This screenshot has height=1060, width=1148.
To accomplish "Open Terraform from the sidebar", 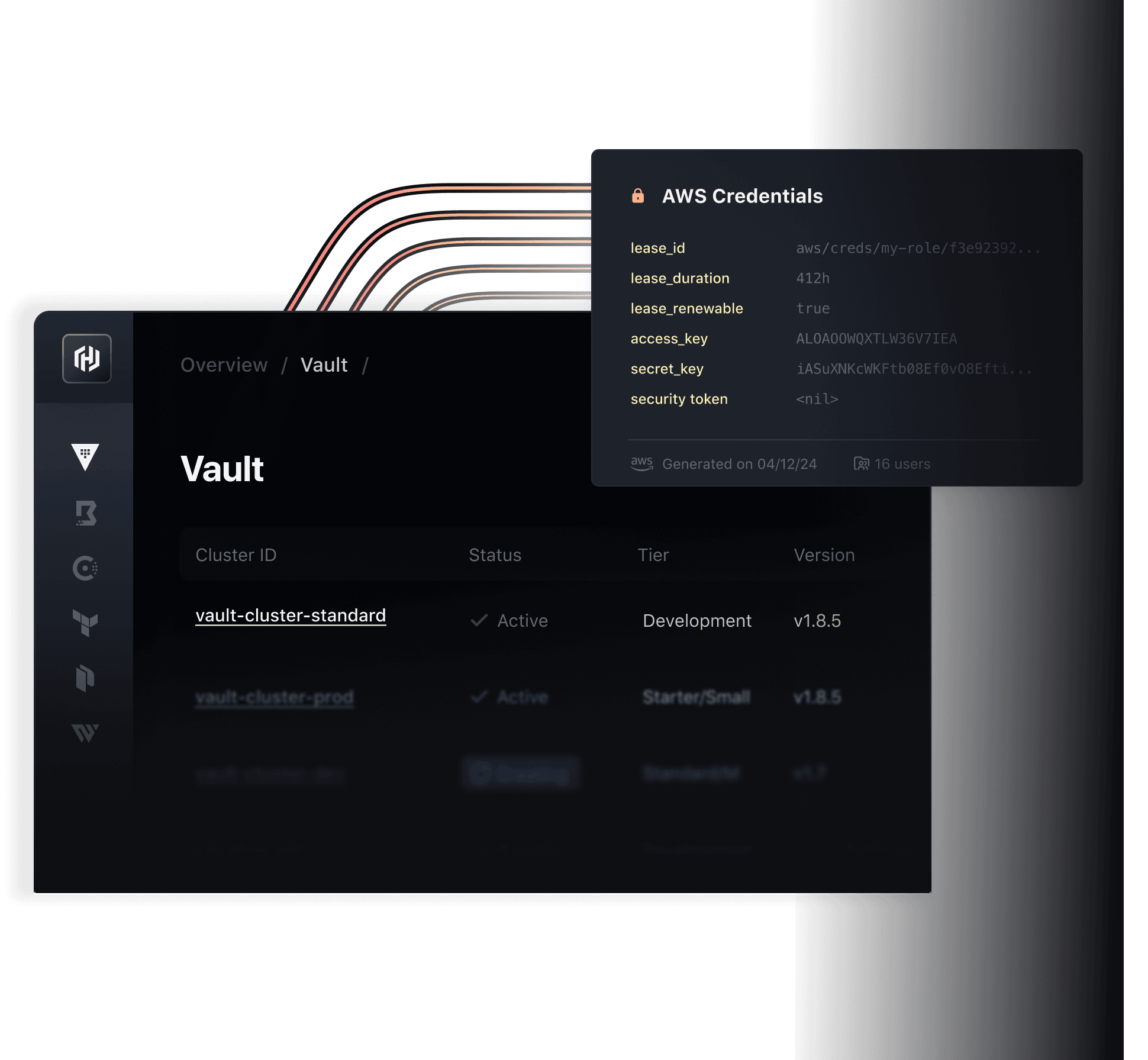I will (x=86, y=623).
